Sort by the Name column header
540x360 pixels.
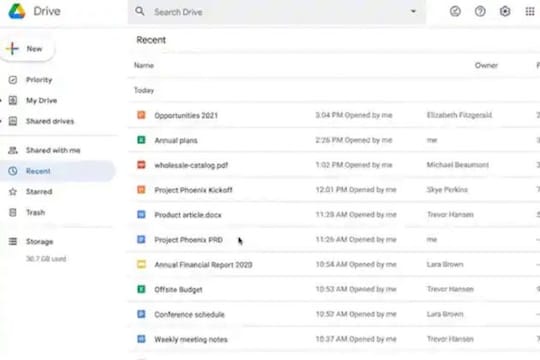[144, 65]
